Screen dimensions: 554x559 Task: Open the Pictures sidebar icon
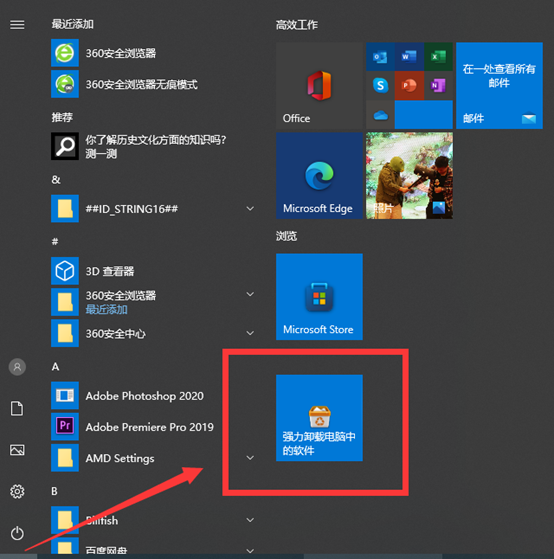[17, 450]
